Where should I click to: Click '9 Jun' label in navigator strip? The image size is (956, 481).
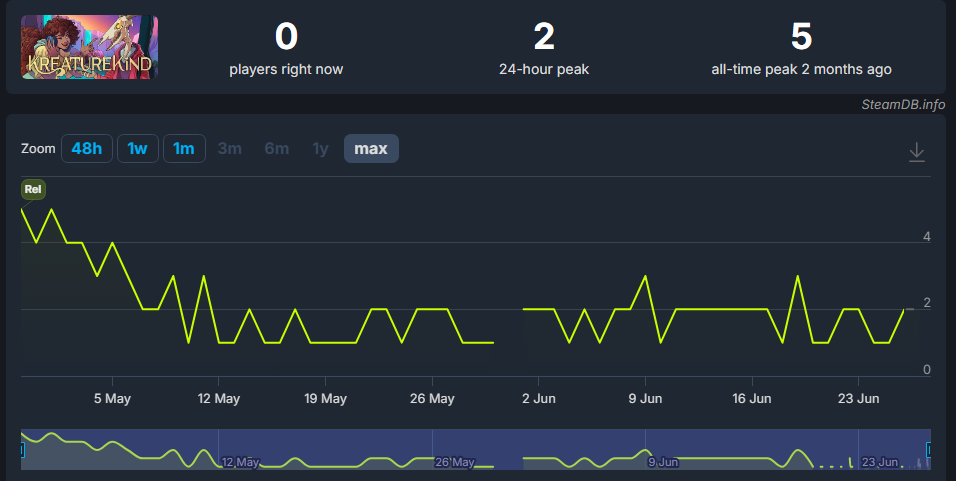(663, 462)
